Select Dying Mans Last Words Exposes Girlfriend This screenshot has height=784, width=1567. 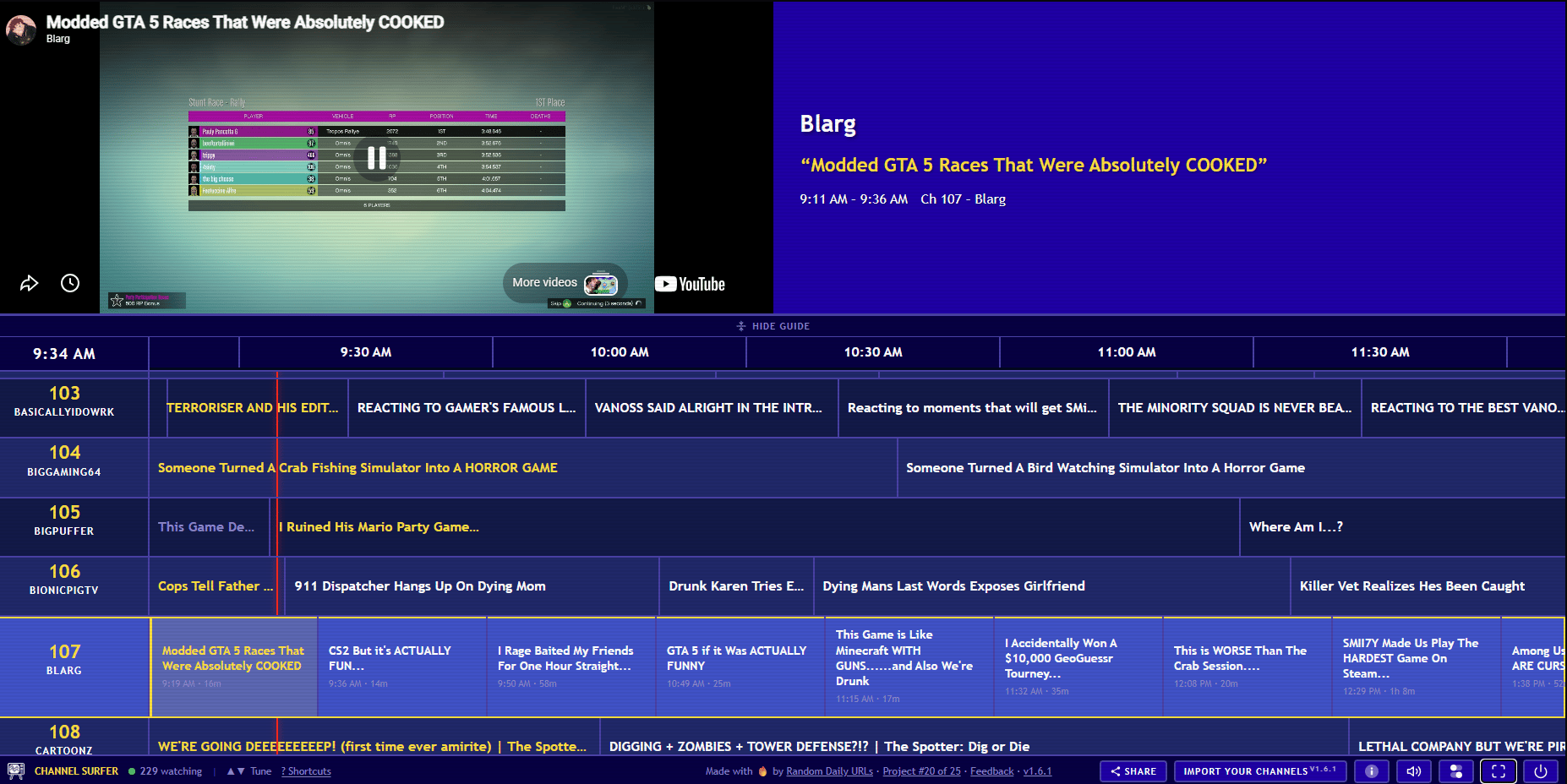tap(1052, 585)
